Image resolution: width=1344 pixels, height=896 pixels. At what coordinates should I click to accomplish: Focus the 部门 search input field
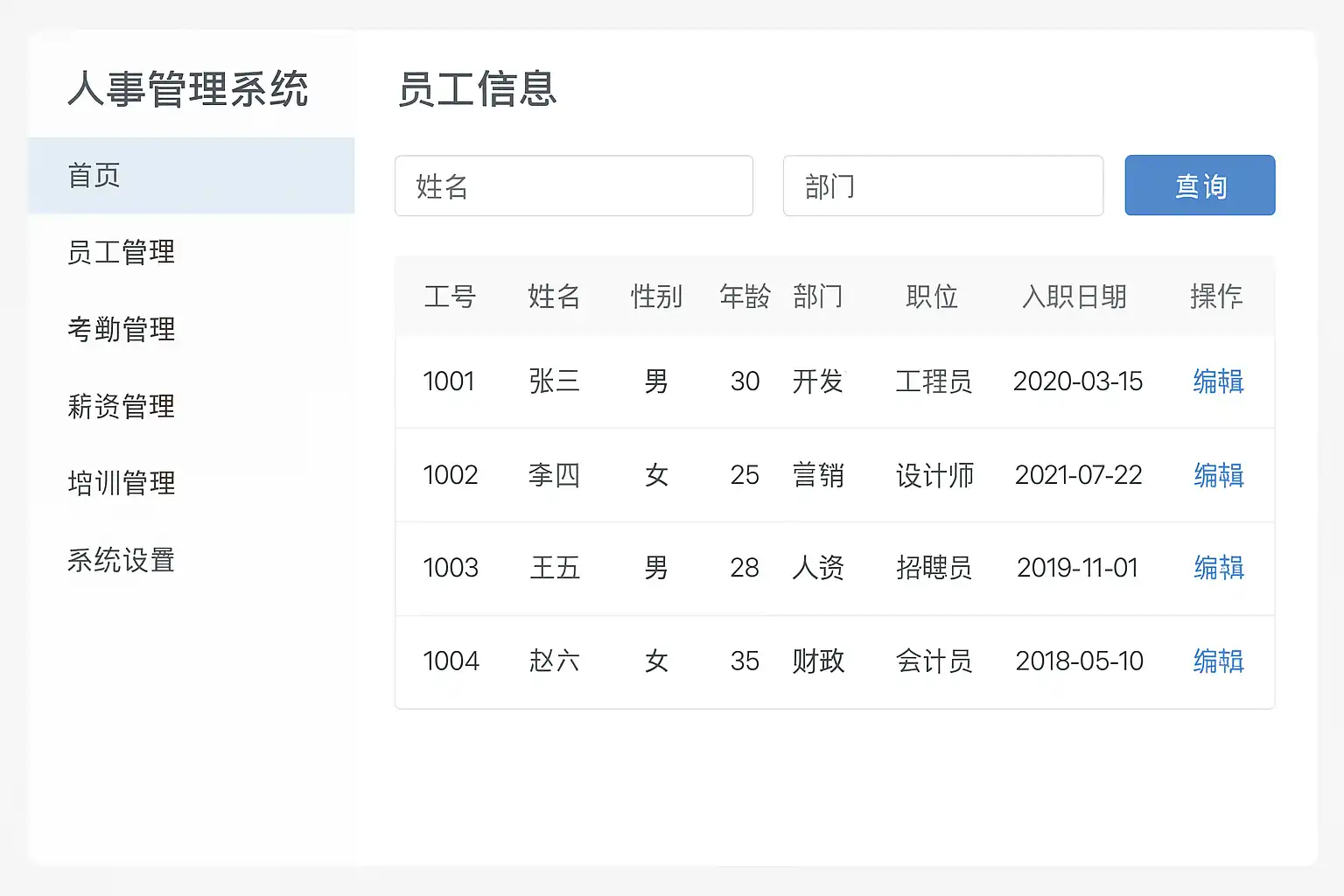(943, 185)
